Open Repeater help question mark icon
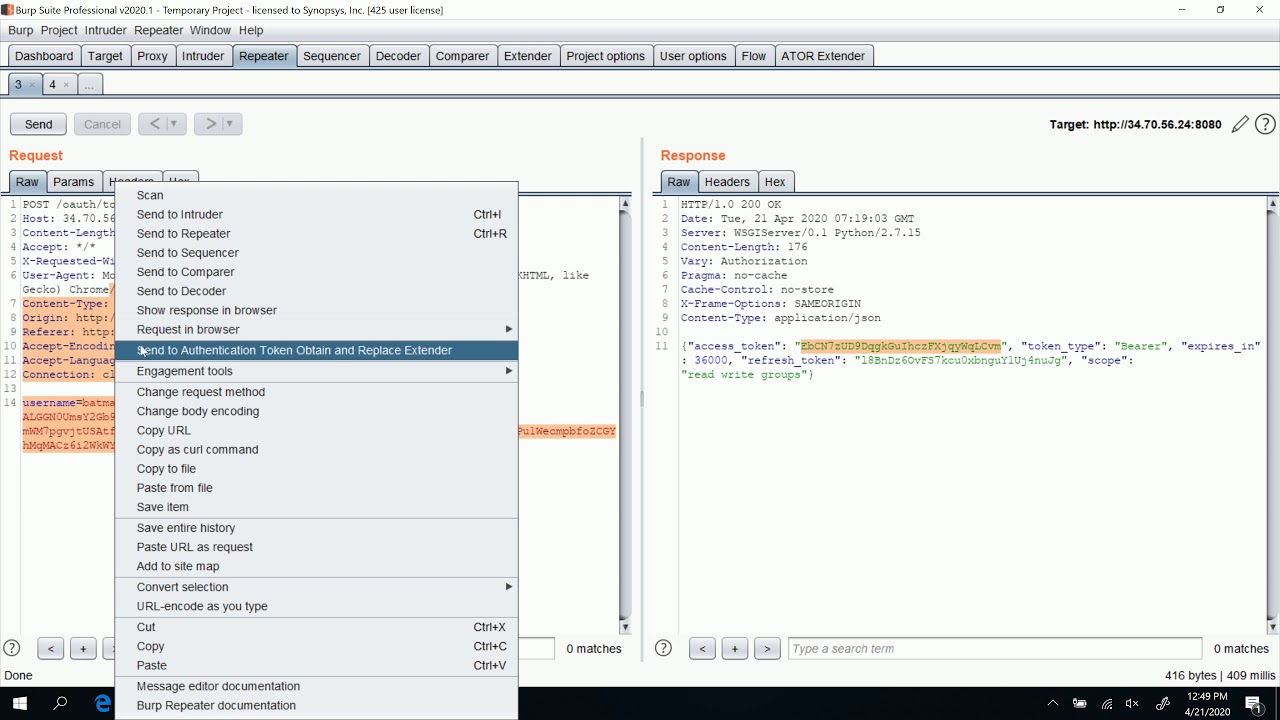 click(1265, 124)
